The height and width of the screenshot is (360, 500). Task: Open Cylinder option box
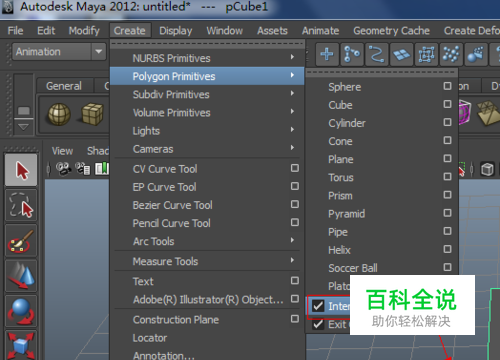[x=447, y=122]
